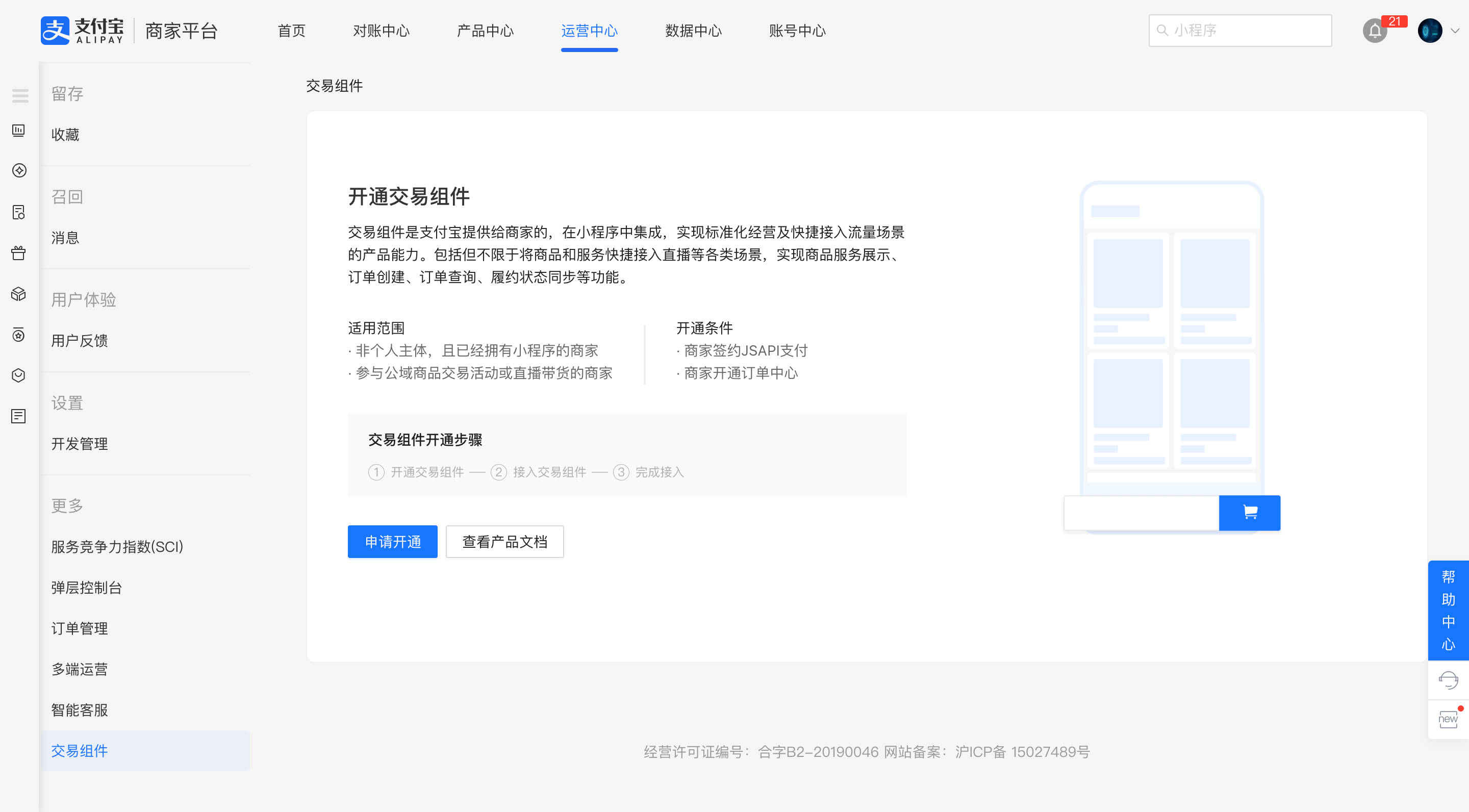Open the customer service headset icon
1469x812 pixels.
click(x=1448, y=680)
